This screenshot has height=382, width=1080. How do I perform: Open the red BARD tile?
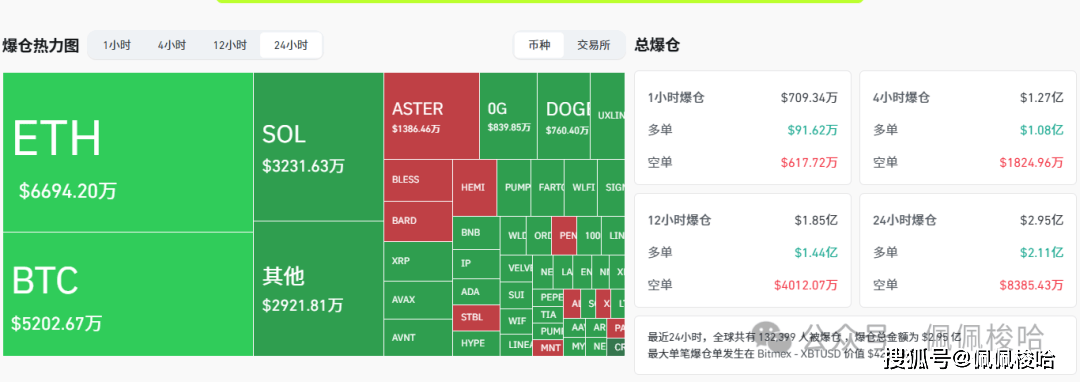click(418, 221)
